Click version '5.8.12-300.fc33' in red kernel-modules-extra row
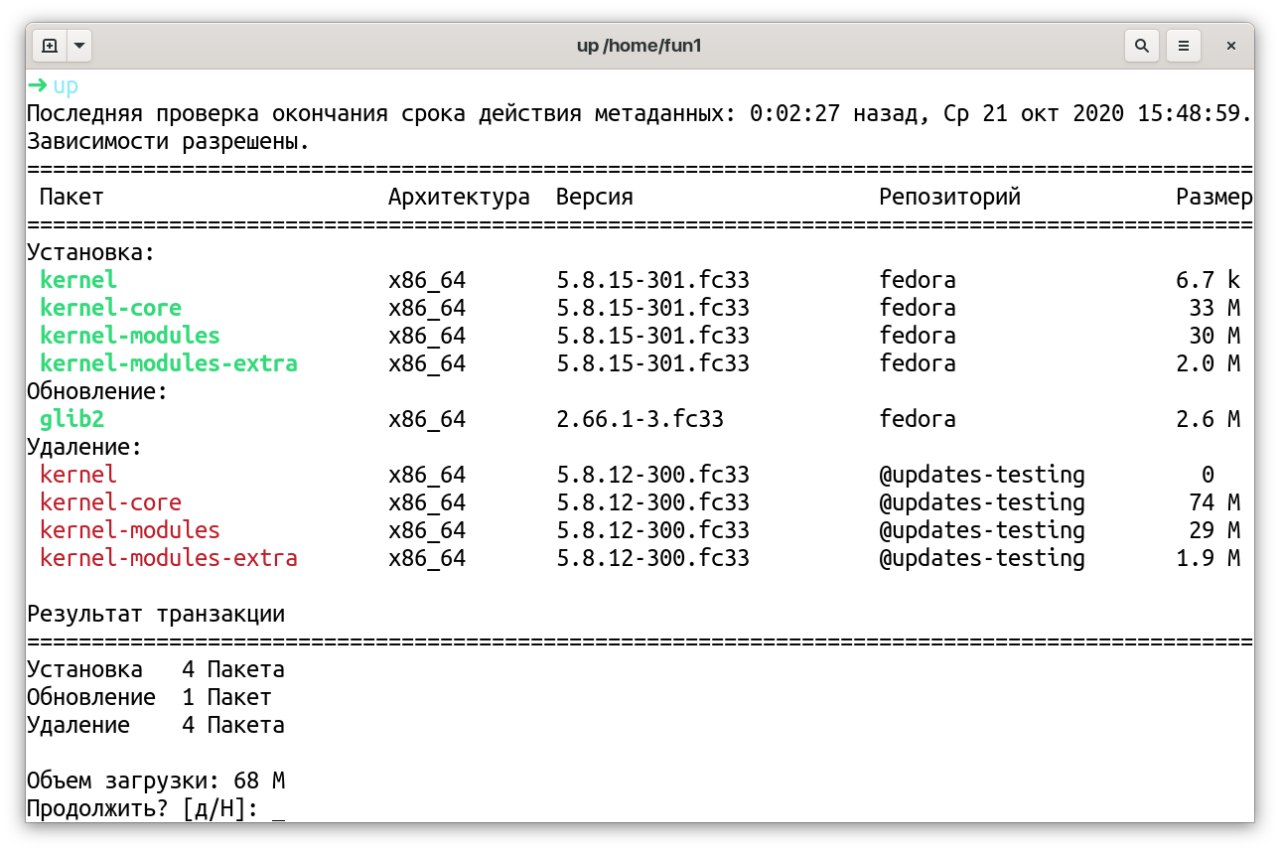Image resolution: width=1280 pixels, height=851 pixels. pyautogui.click(x=653, y=558)
